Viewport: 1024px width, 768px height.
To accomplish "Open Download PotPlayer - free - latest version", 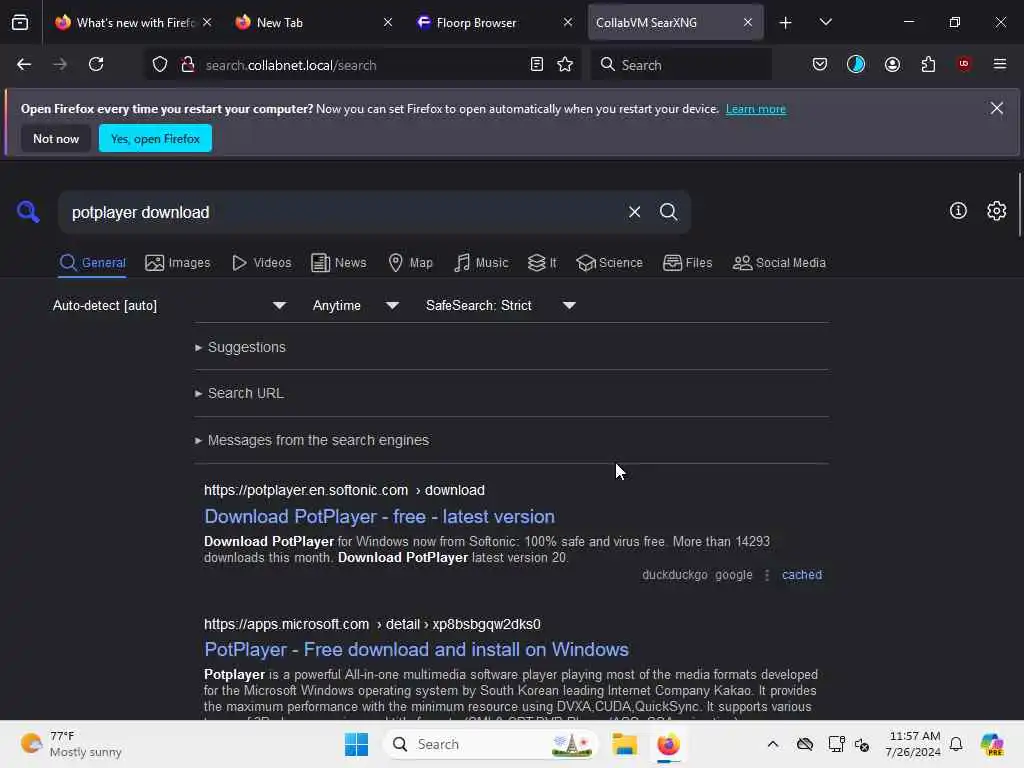I will [x=379, y=517].
